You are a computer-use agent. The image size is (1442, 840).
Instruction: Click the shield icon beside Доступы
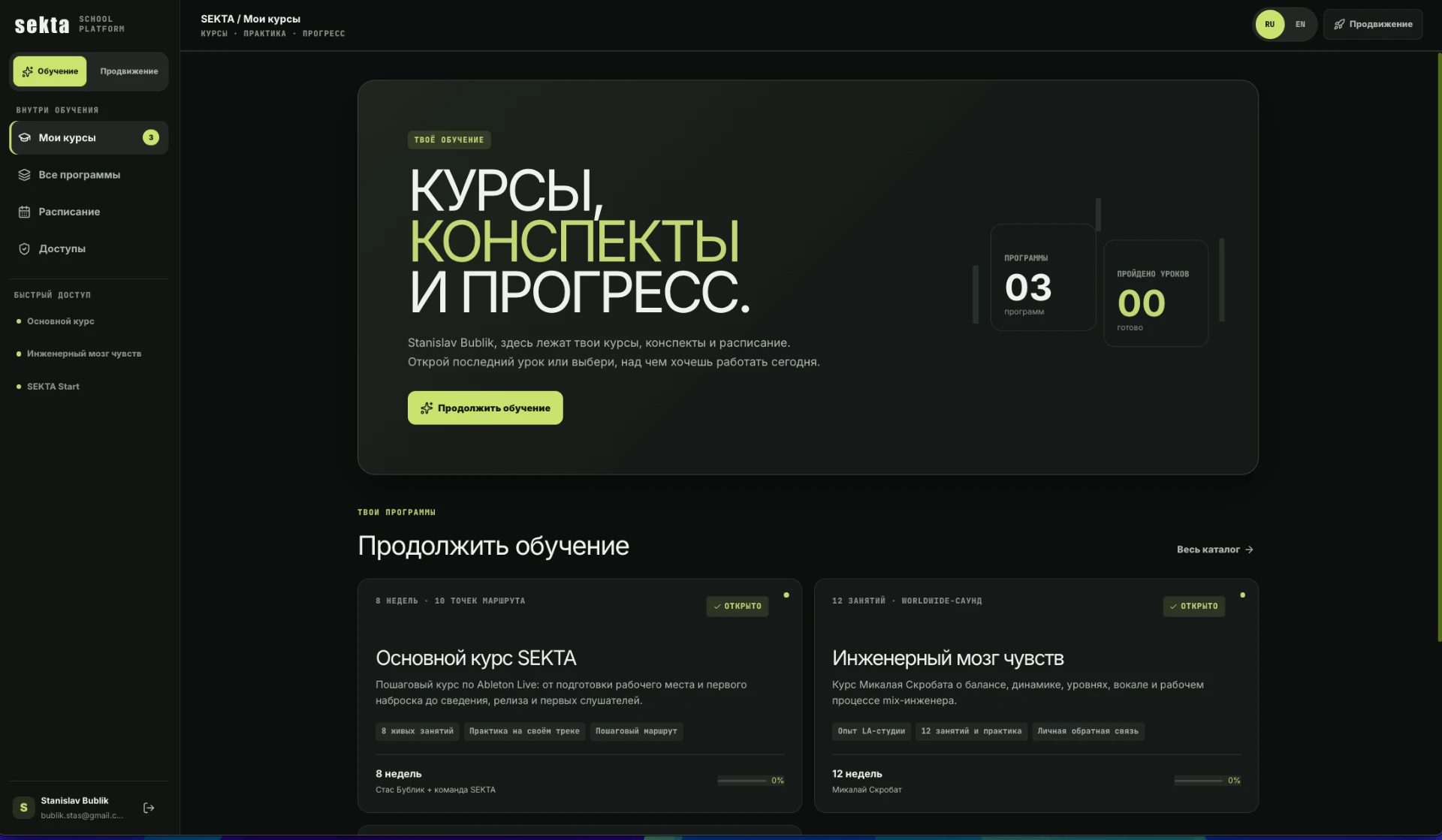24,248
